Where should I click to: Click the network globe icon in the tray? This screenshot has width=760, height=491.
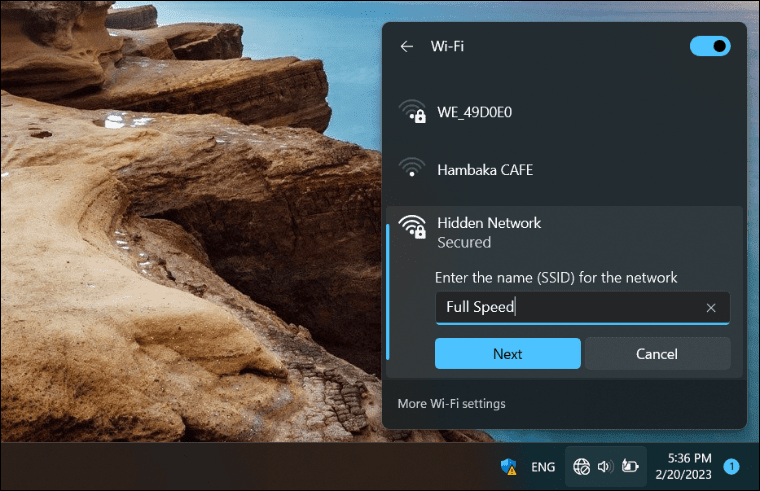point(582,467)
